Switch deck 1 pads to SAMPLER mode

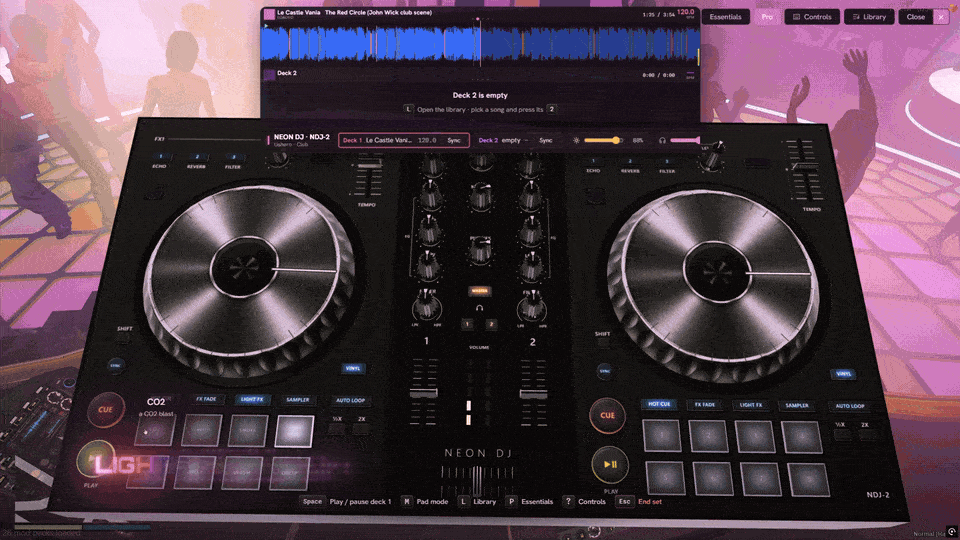click(x=298, y=400)
